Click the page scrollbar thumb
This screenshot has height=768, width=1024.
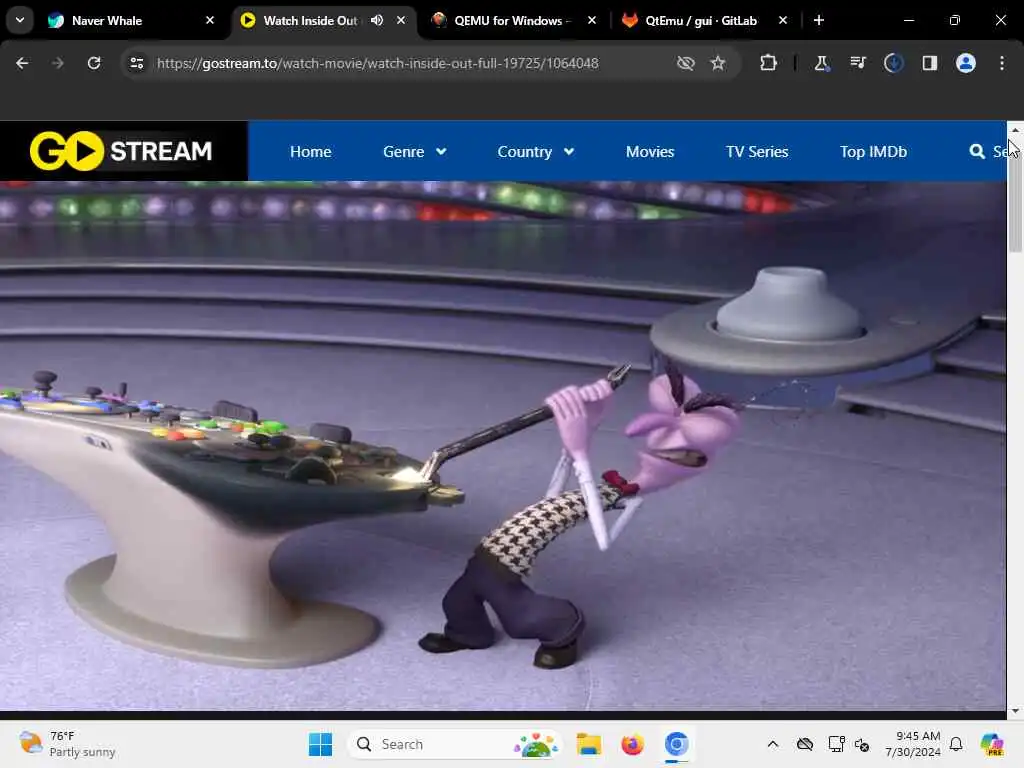[x=1015, y=195]
